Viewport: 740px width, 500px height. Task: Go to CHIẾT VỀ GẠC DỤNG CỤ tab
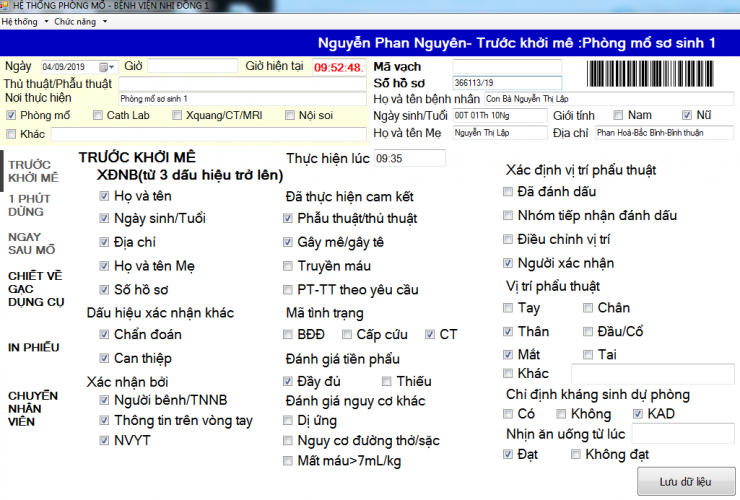36,288
